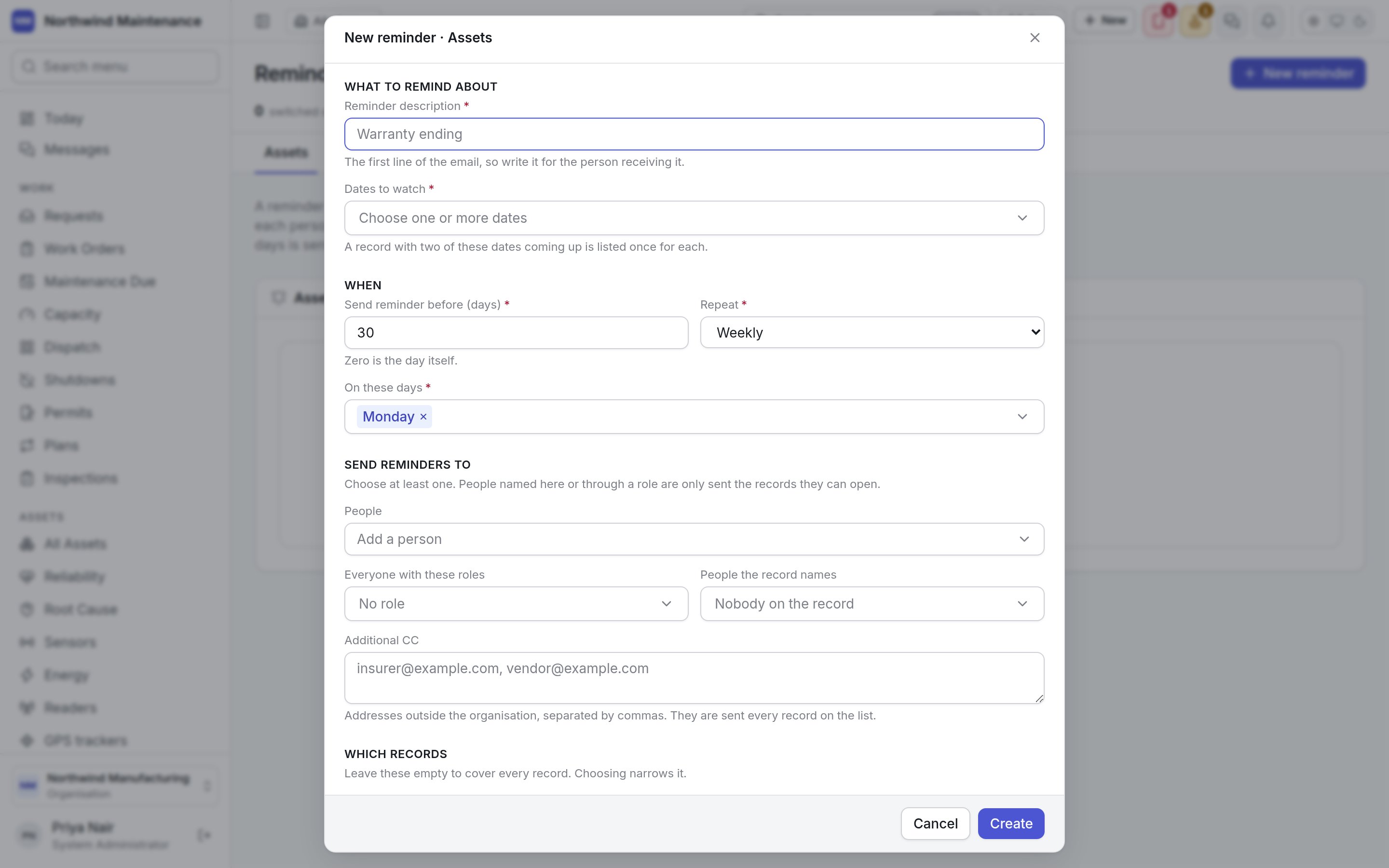Open GPS trackers in the sidebar

(115, 741)
